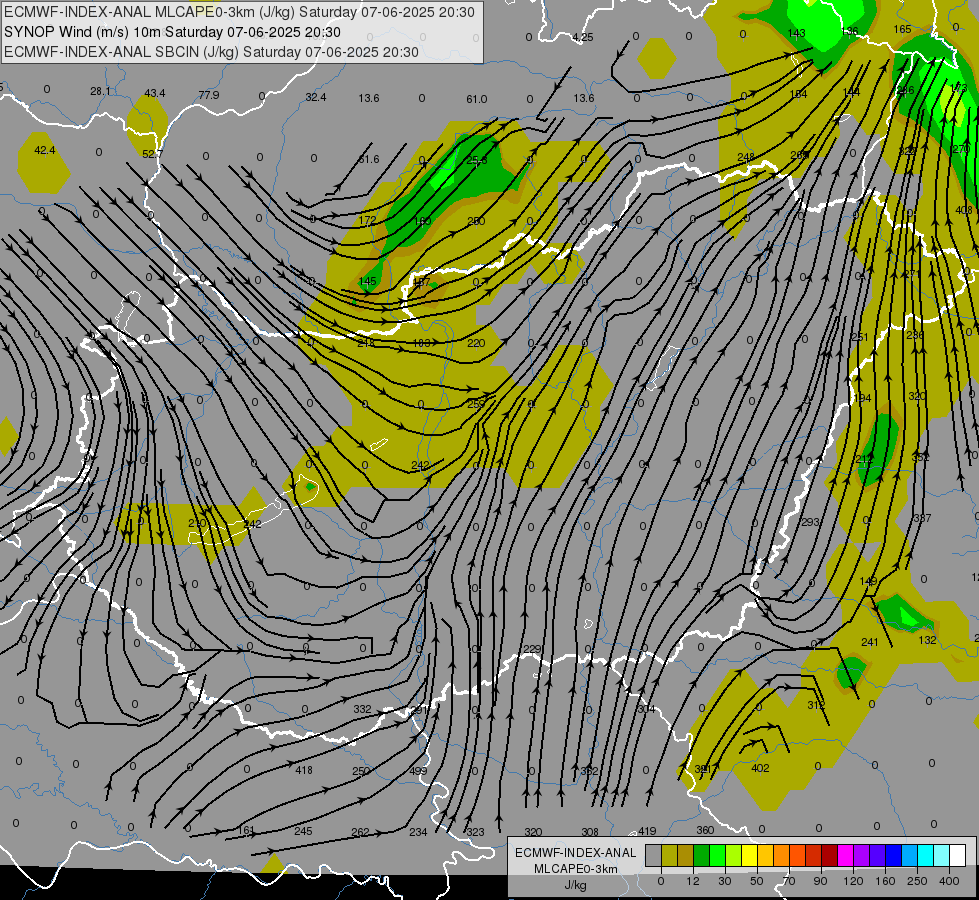979x900 pixels.
Task: Click the map value '212'
Action: click(864, 459)
